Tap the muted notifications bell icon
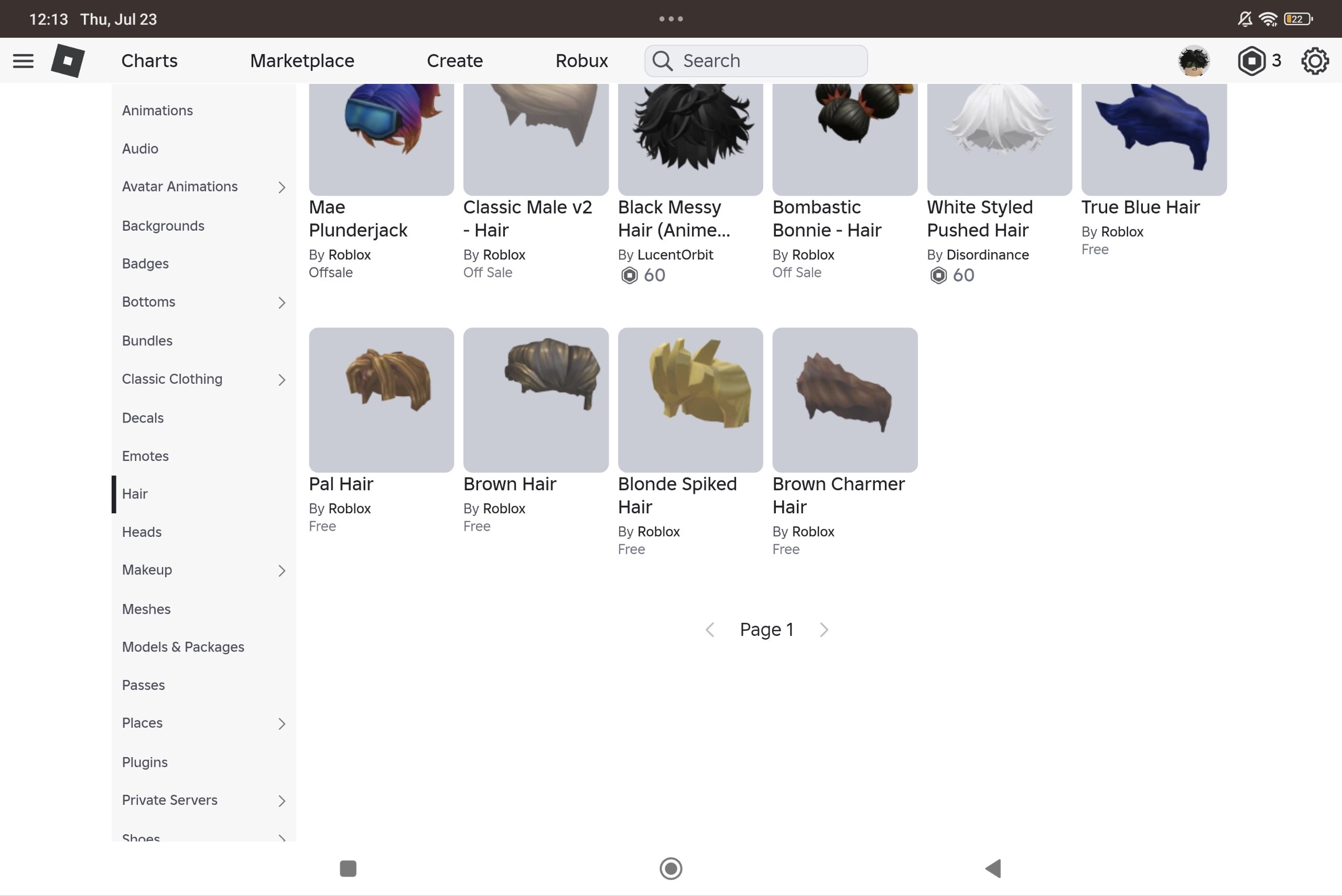This screenshot has width=1342, height=896. pos(1245,19)
